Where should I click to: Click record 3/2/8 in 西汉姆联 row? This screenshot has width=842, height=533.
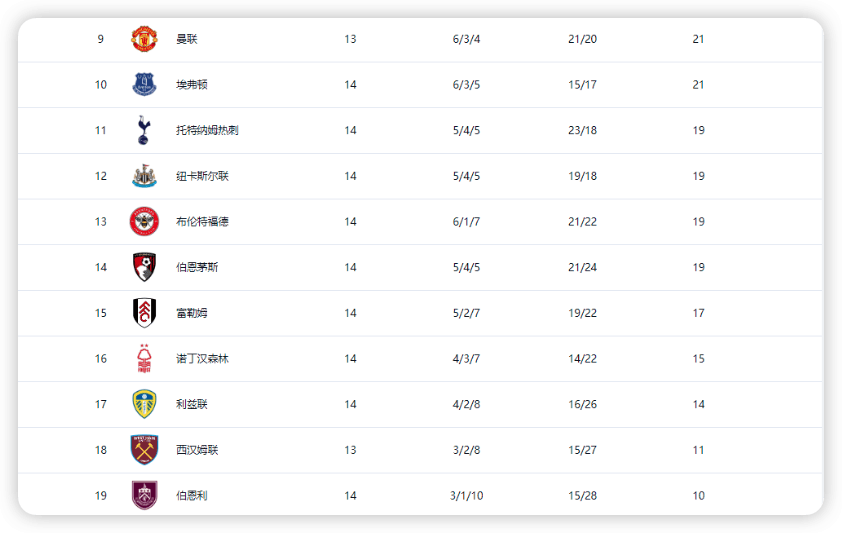466,449
